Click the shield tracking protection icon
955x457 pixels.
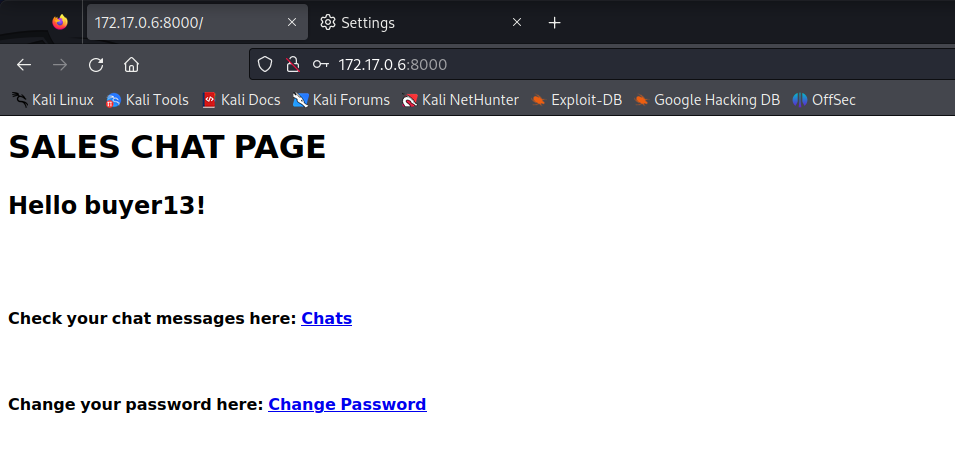(x=265, y=65)
